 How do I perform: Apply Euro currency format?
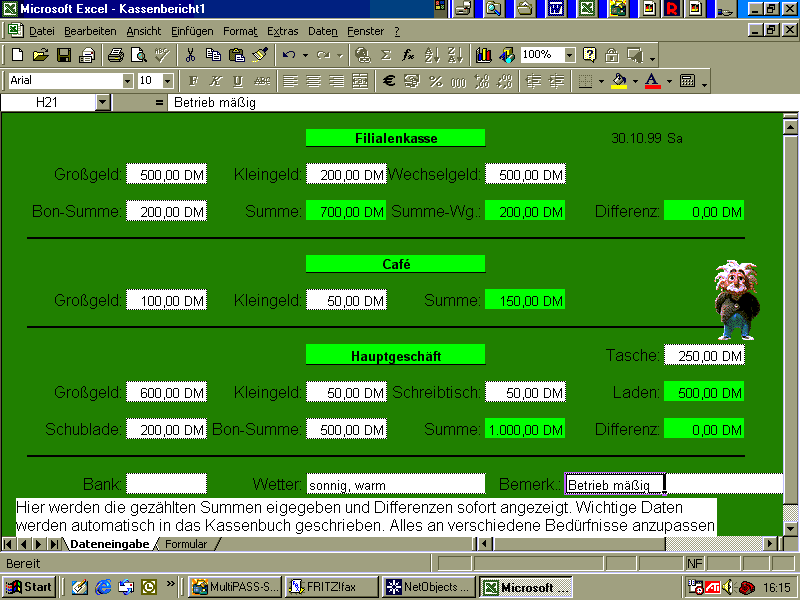[389, 81]
